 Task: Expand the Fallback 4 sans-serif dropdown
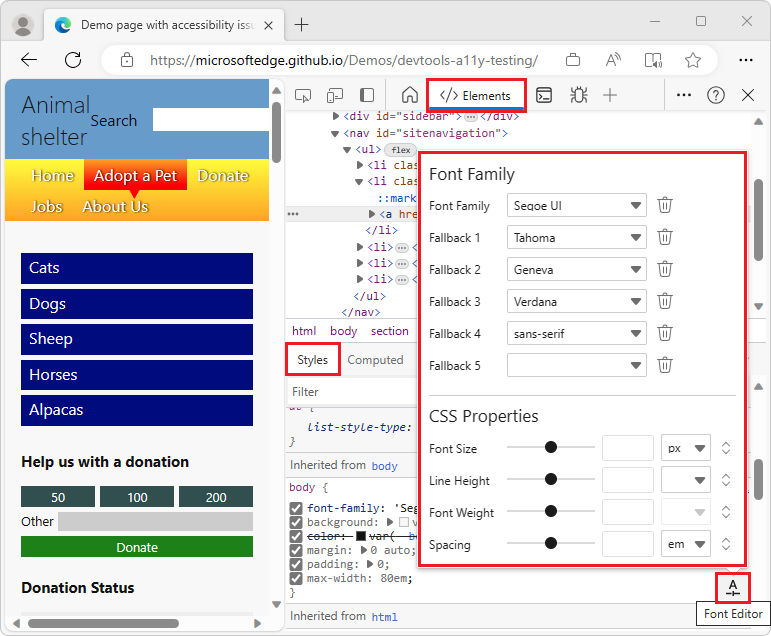(x=577, y=334)
